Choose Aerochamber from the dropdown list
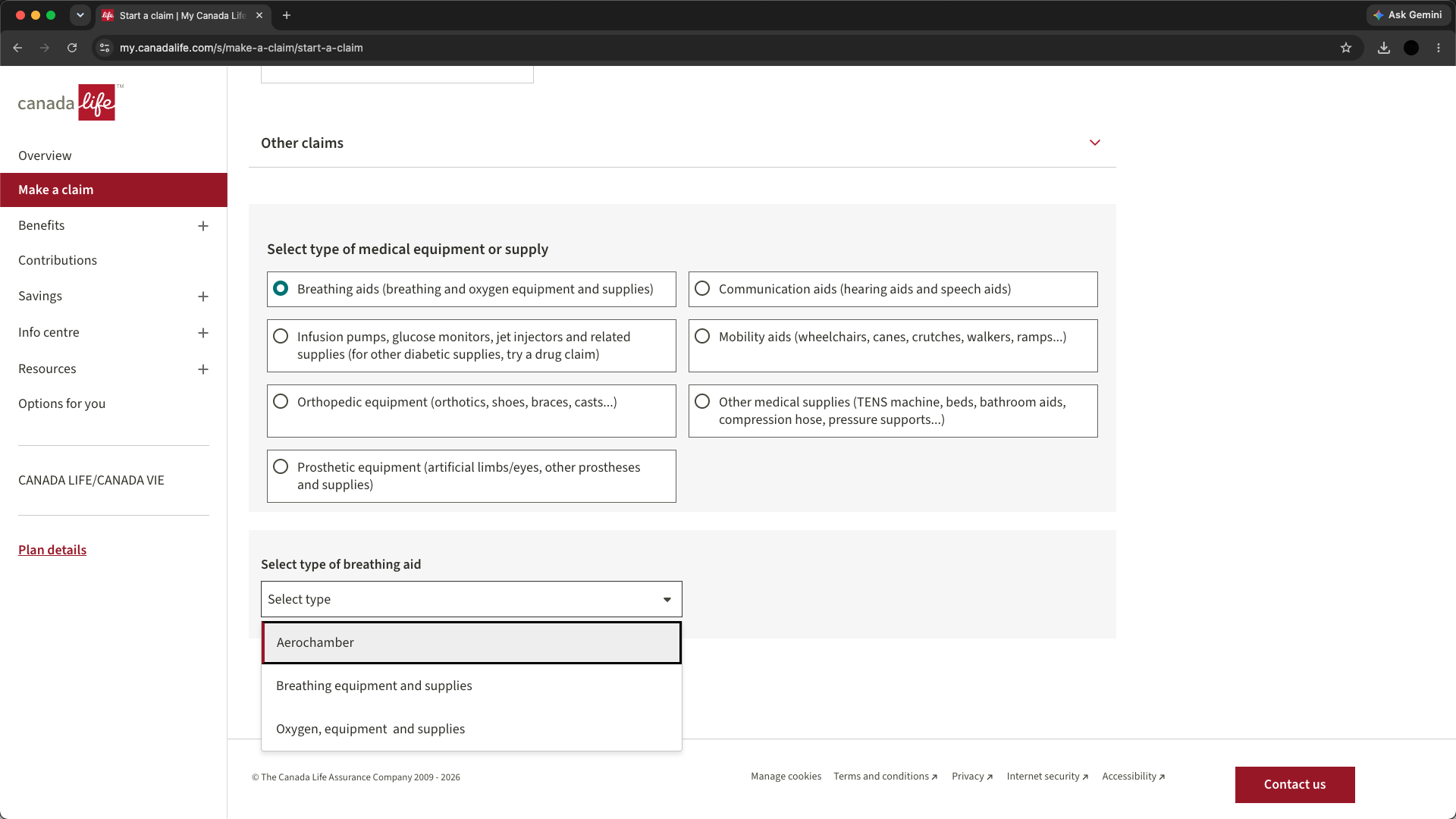Screen dimensions: 1456x819 (472, 643)
